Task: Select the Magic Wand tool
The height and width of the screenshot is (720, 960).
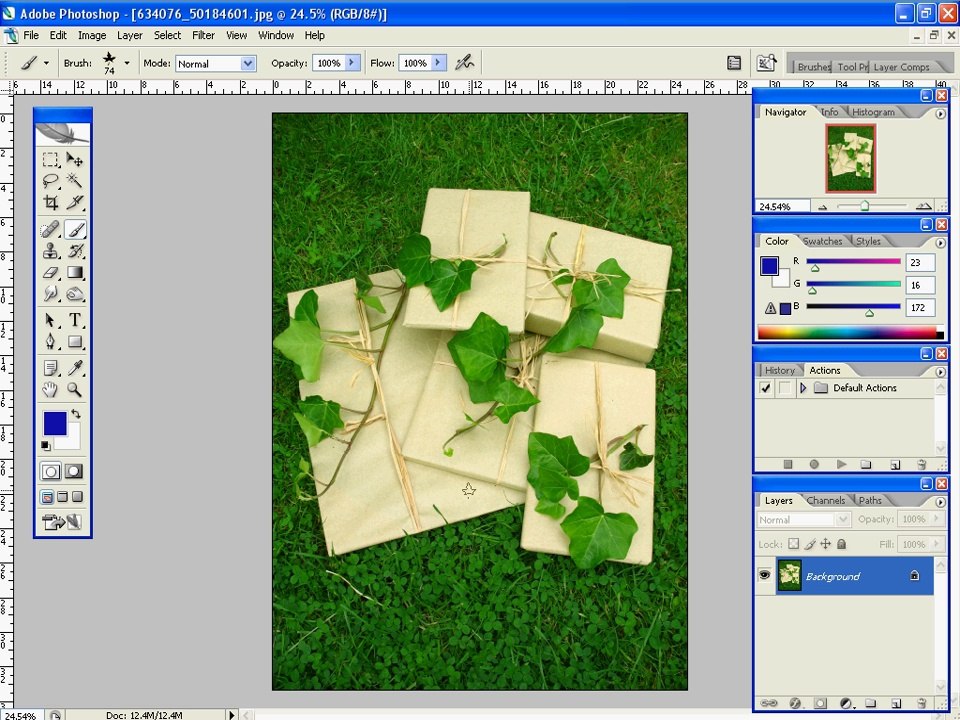Action: coord(75,181)
